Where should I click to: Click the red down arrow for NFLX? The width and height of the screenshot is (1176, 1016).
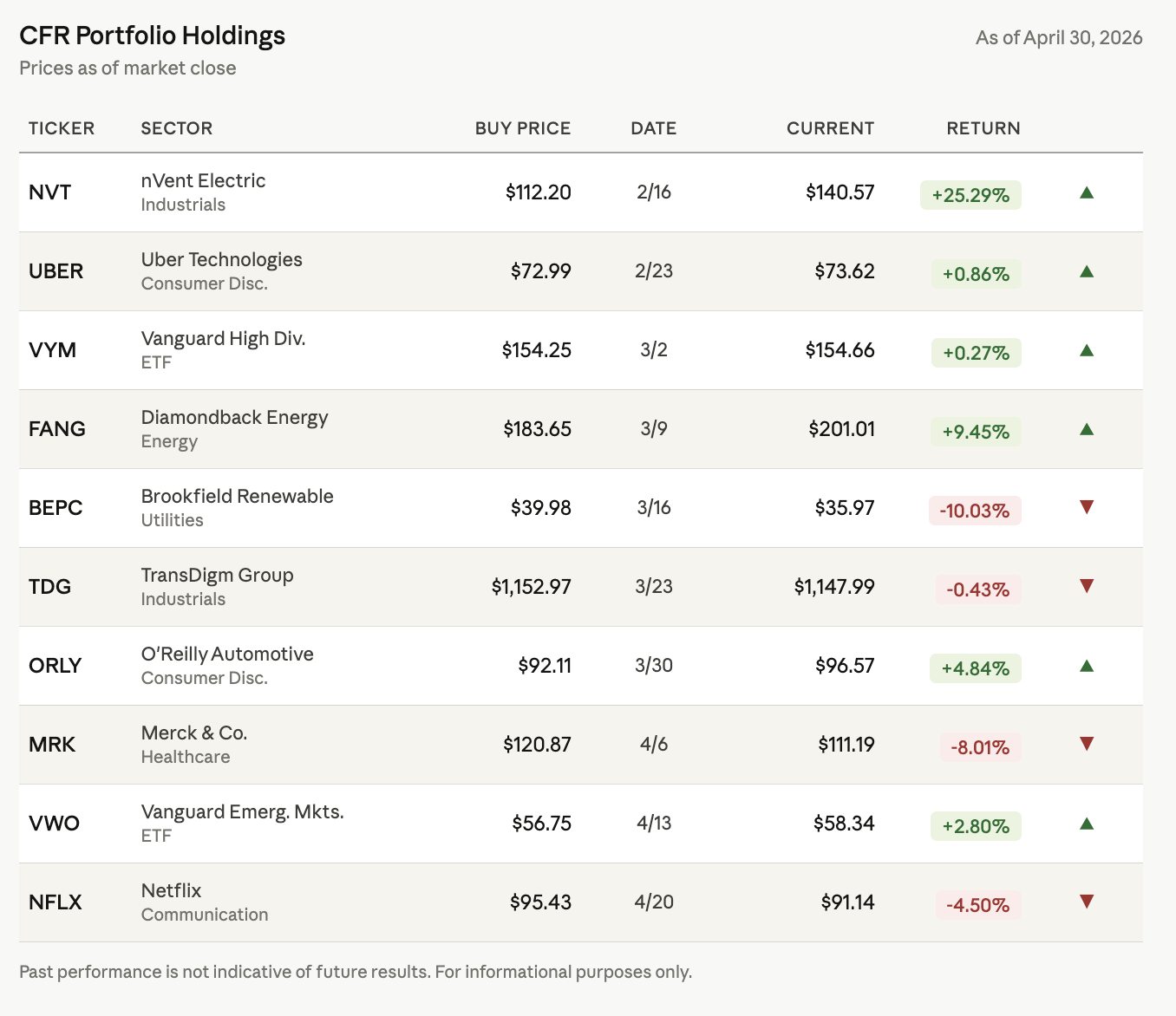(x=1087, y=902)
